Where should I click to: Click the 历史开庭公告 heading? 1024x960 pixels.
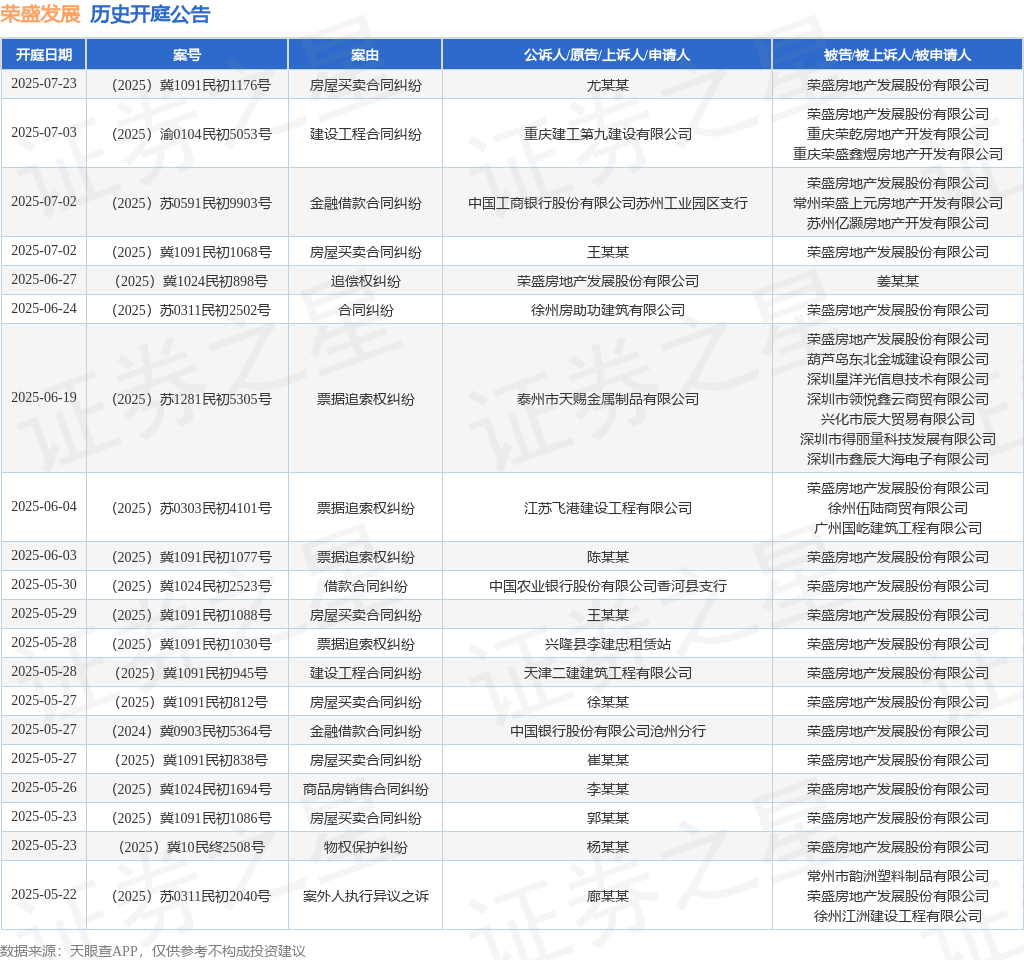pos(150,14)
